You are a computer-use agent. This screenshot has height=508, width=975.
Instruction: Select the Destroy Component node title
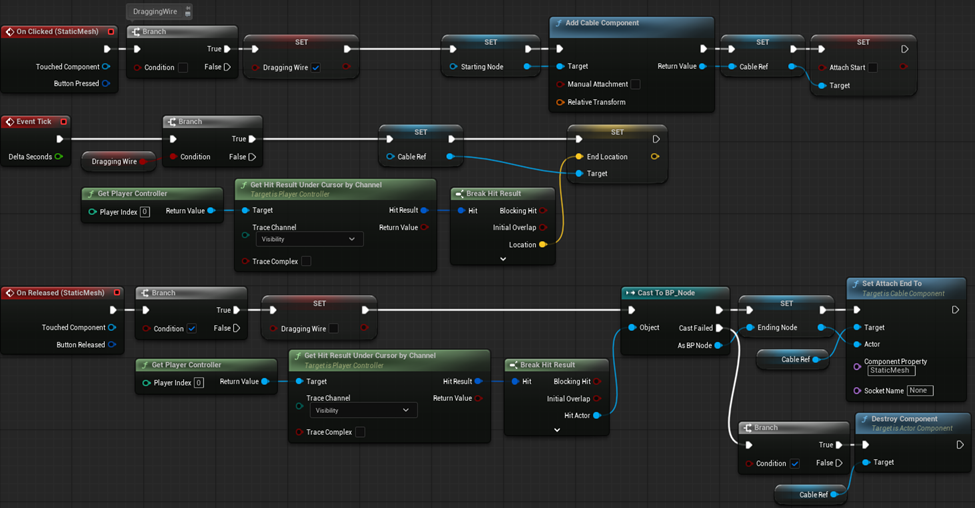pos(904,419)
